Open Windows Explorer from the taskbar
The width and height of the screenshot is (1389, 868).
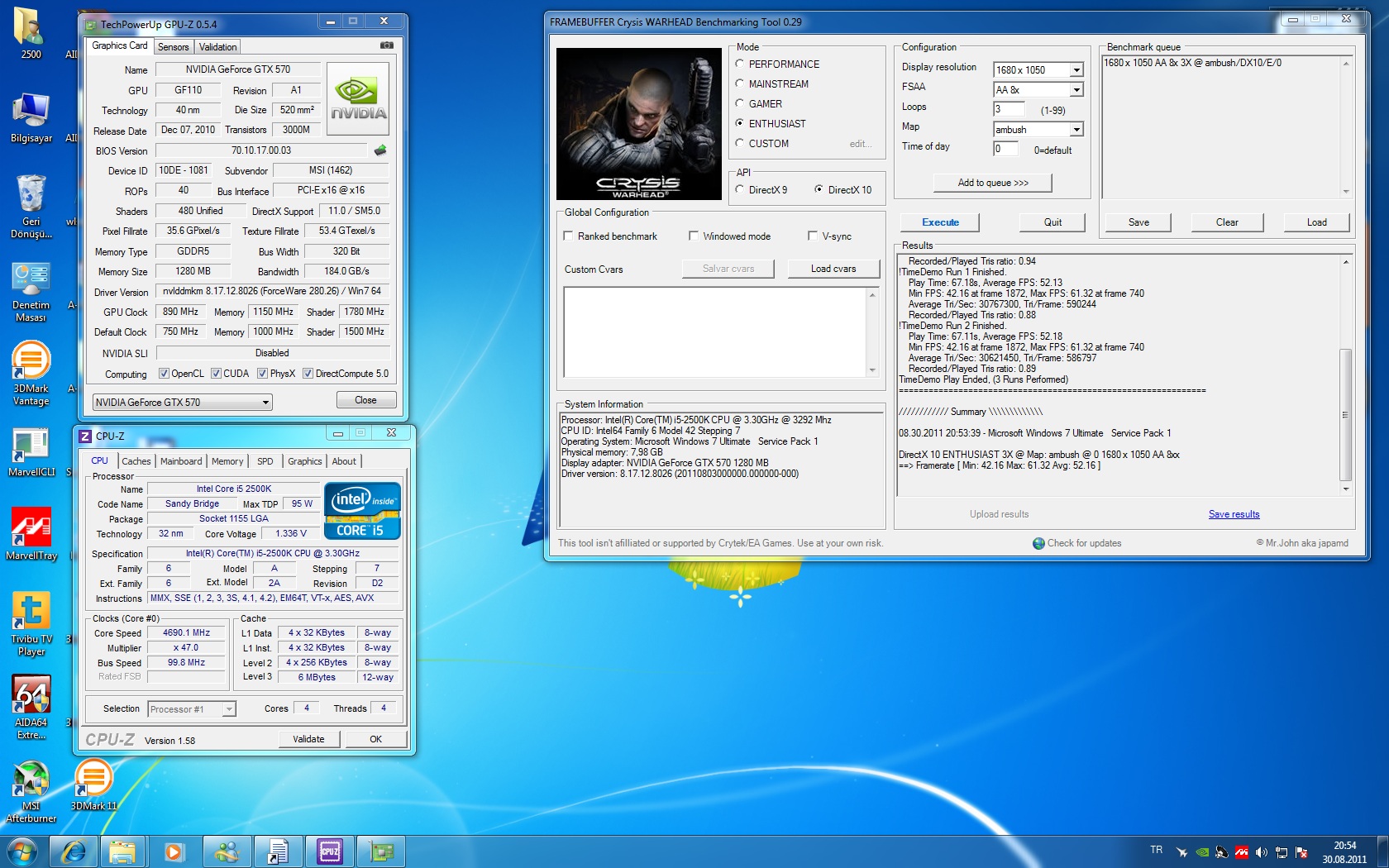122,851
